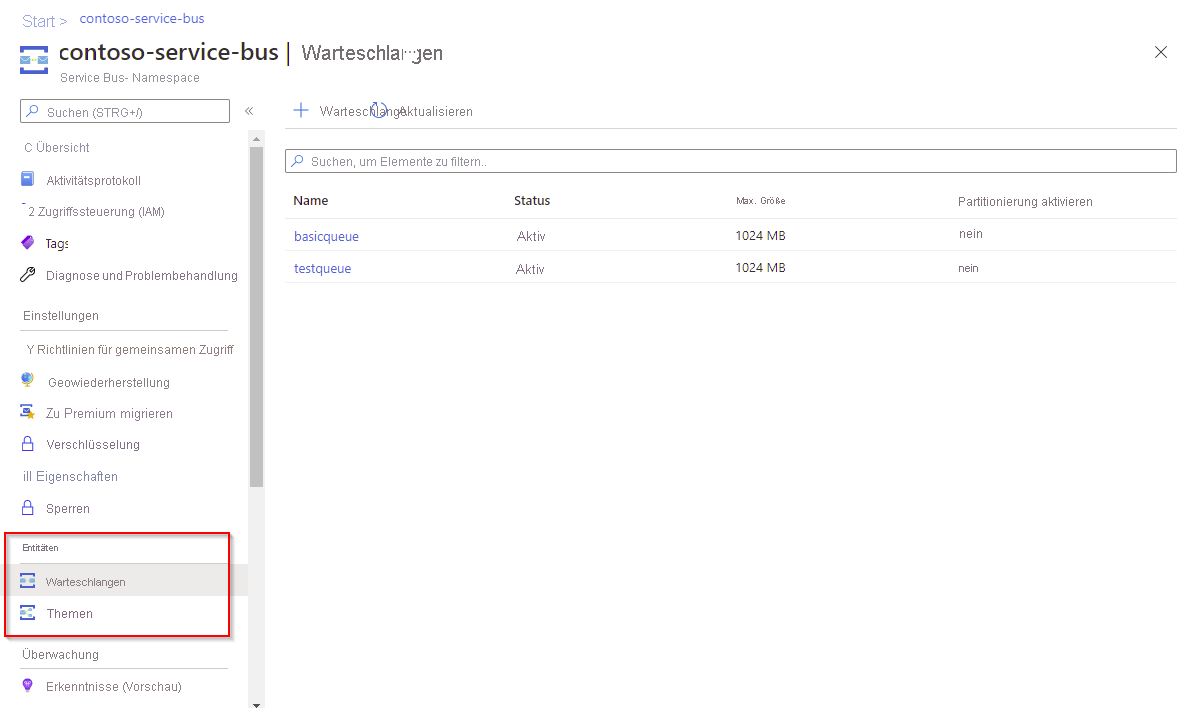The height and width of the screenshot is (708, 1197).
Task: Click the Service Bus namespace icon in header
Action: [34, 60]
